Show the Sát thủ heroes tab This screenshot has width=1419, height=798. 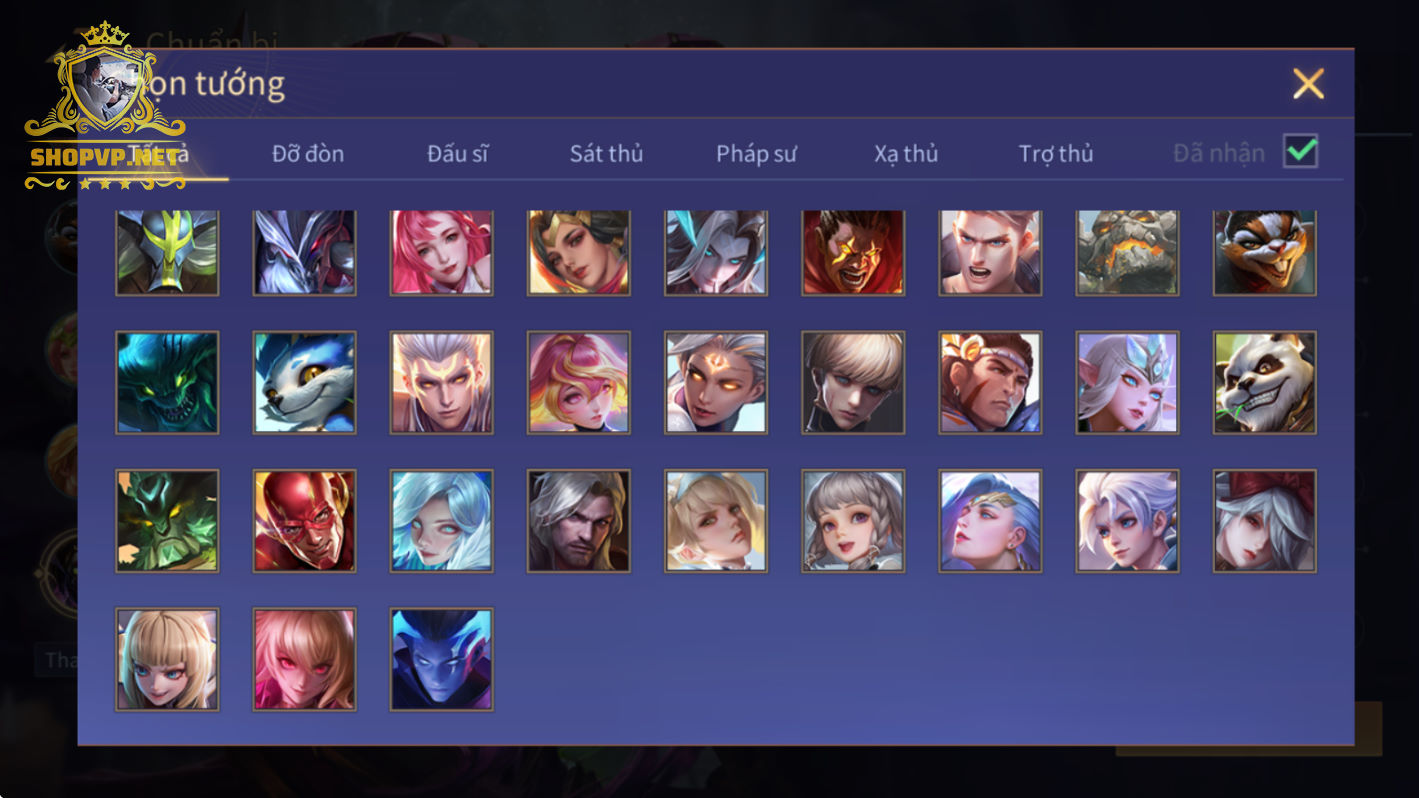tap(606, 153)
